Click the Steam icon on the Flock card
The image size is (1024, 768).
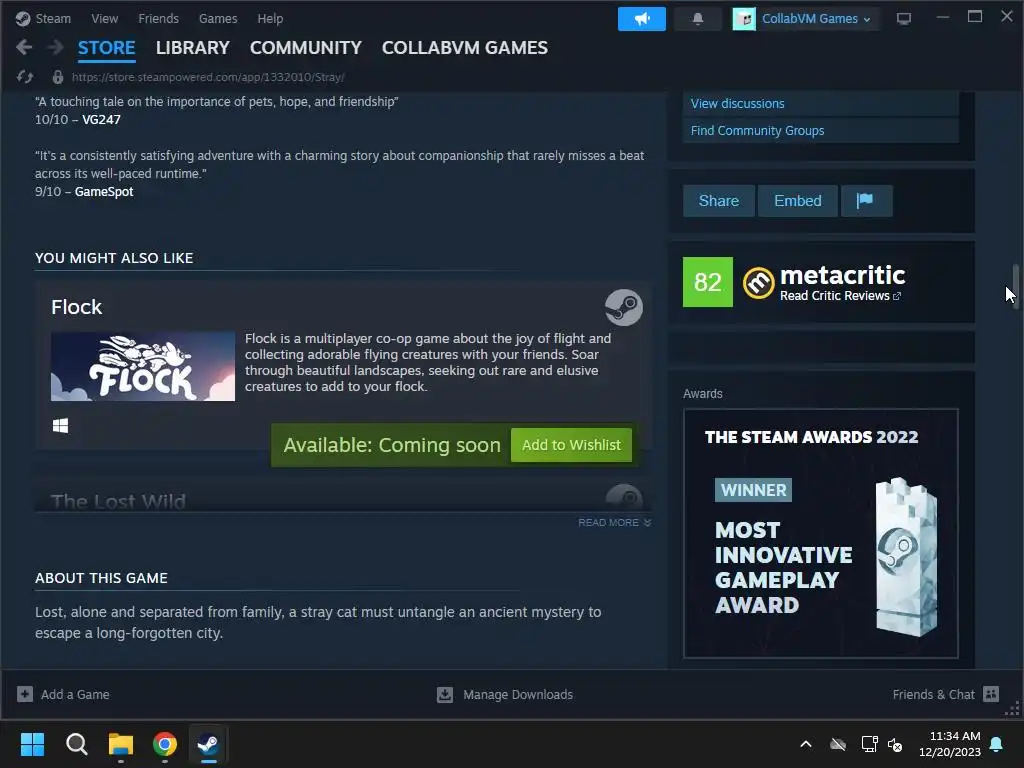point(624,307)
